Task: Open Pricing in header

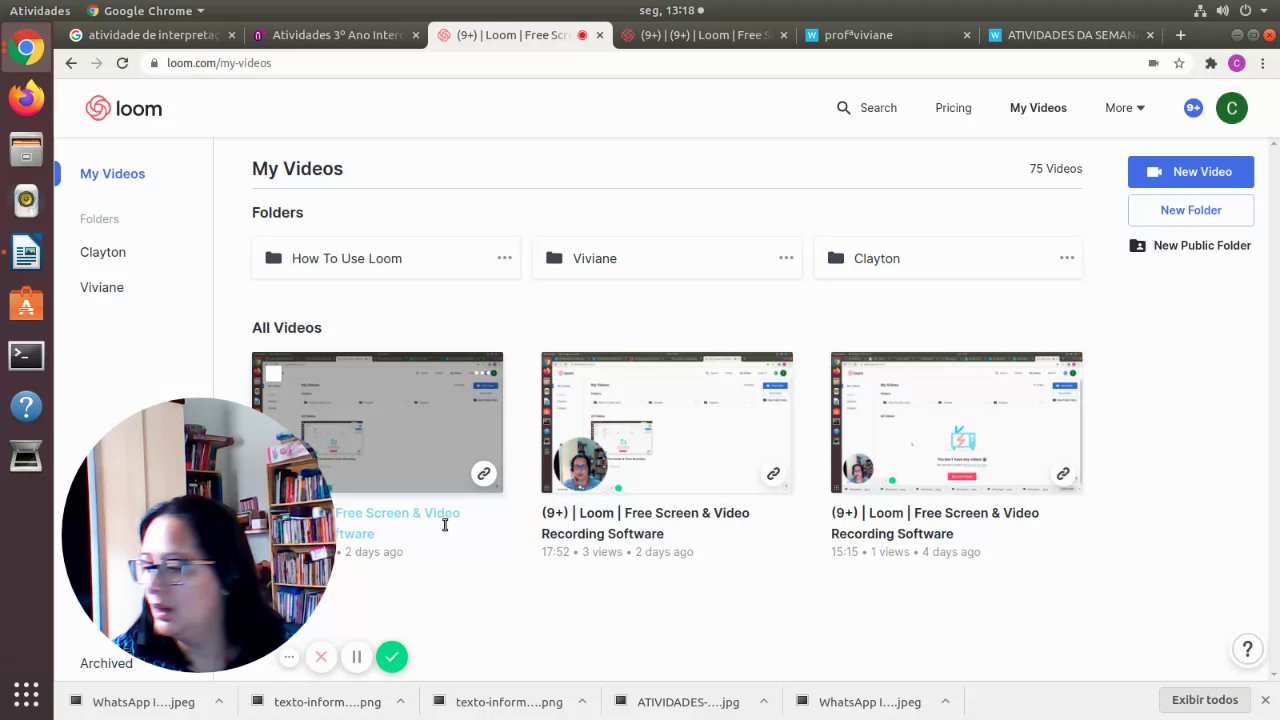Action: tap(953, 108)
